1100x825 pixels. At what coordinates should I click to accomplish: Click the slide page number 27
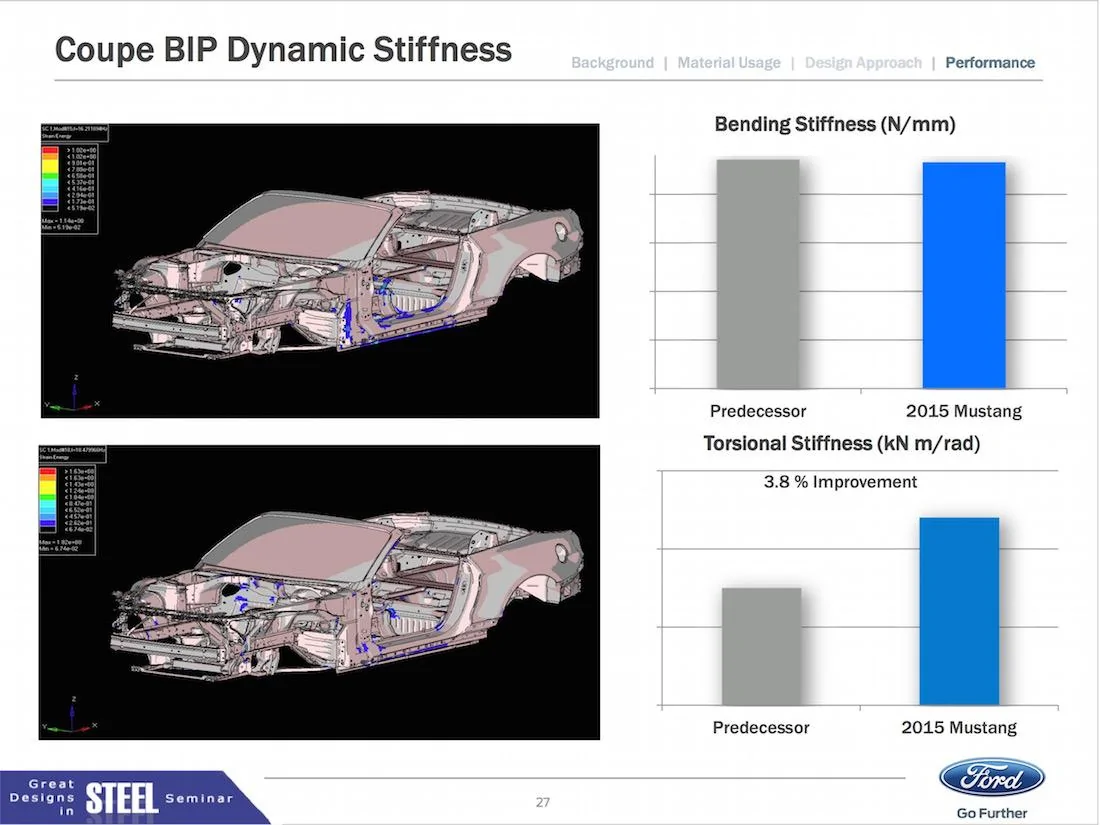543,802
